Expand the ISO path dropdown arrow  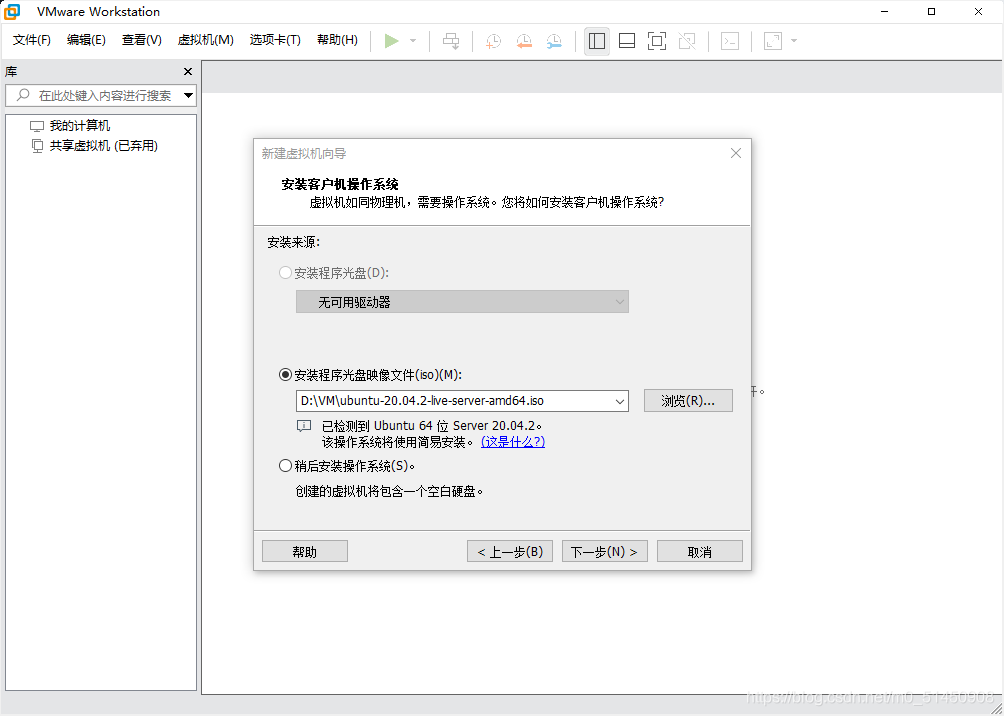click(x=620, y=402)
